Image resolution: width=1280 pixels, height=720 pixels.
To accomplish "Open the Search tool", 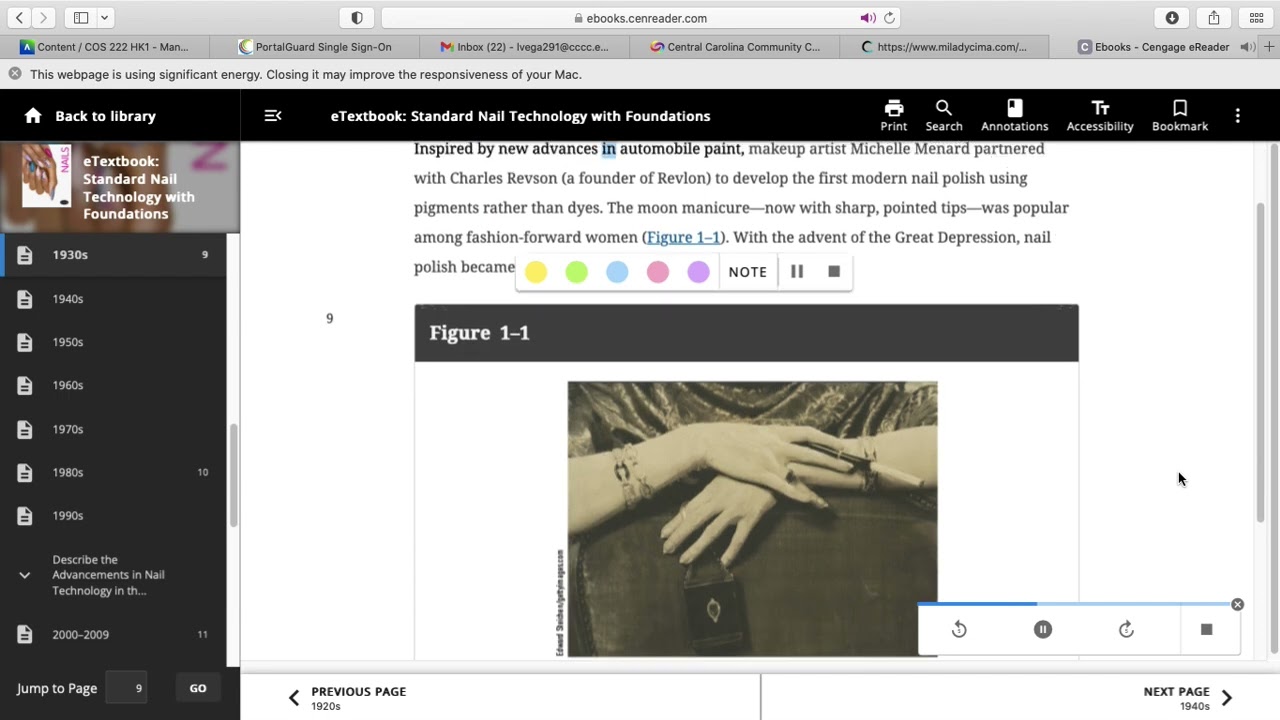I will pos(943,115).
